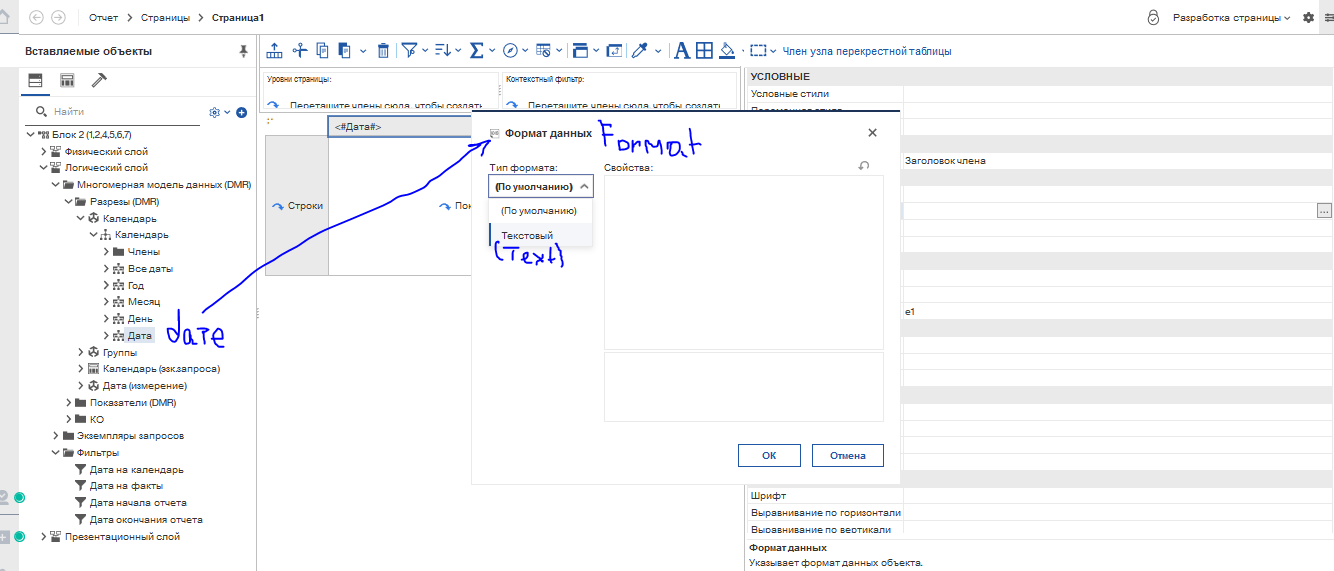
Task: Click the Suppress table toolbar icon
Action: [x=543, y=50]
